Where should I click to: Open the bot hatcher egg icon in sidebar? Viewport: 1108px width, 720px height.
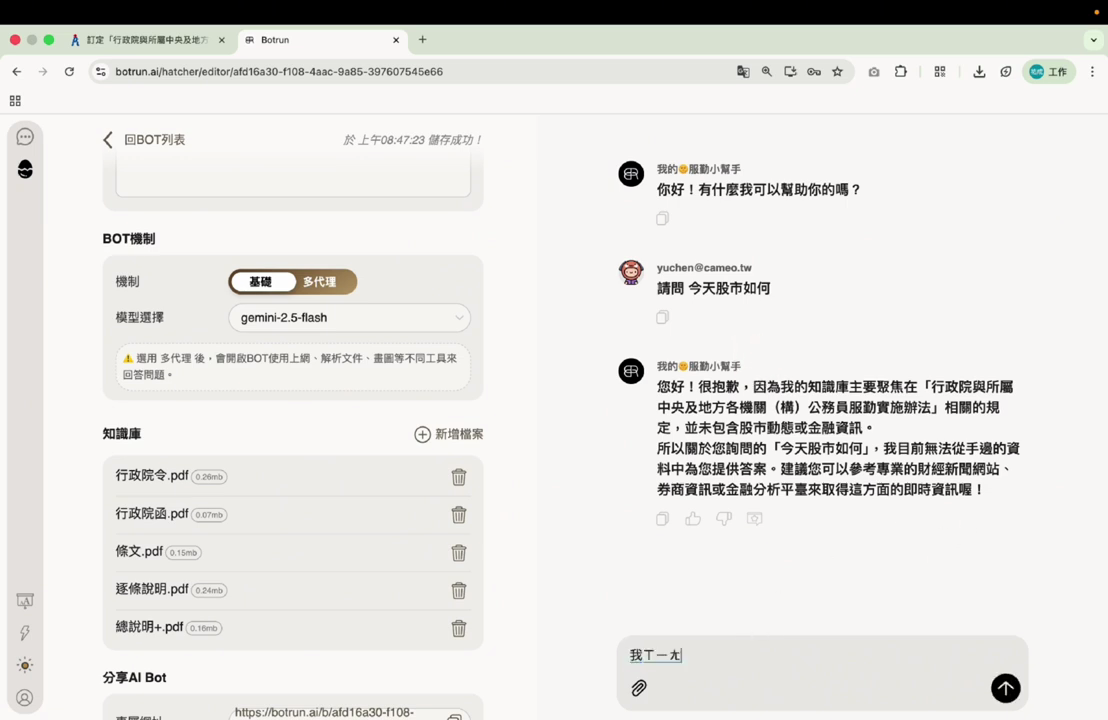(25, 169)
